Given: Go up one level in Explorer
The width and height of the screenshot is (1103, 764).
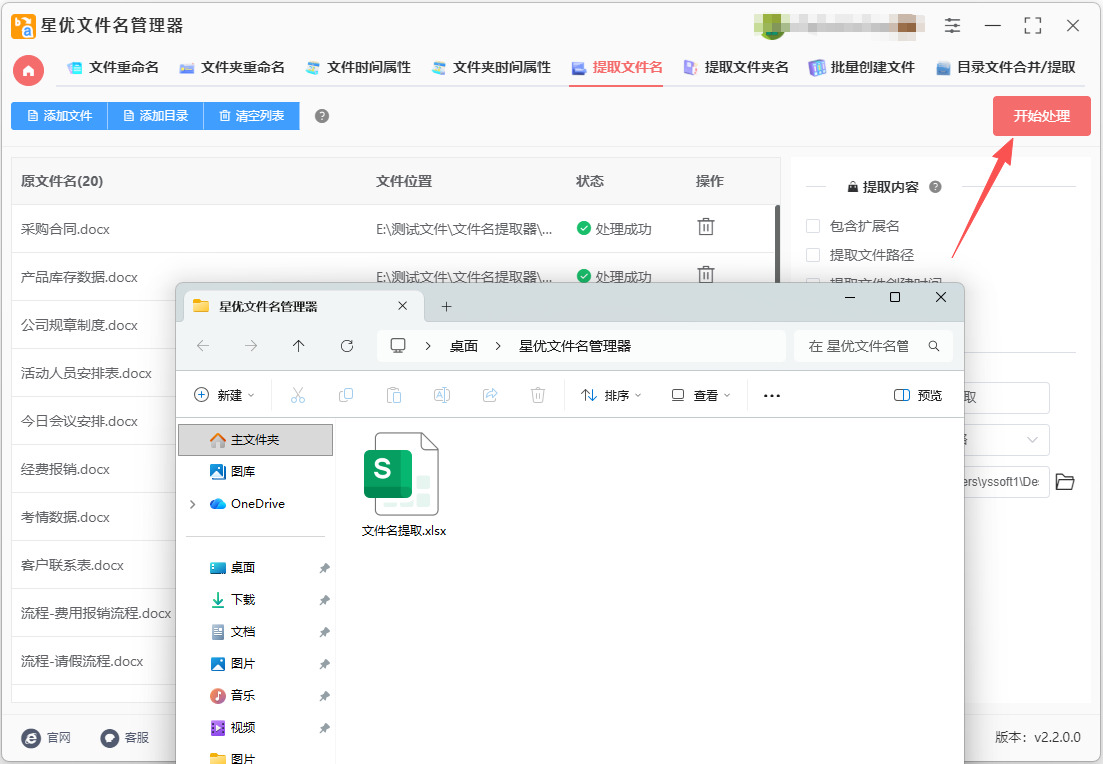Looking at the screenshot, I should (298, 346).
